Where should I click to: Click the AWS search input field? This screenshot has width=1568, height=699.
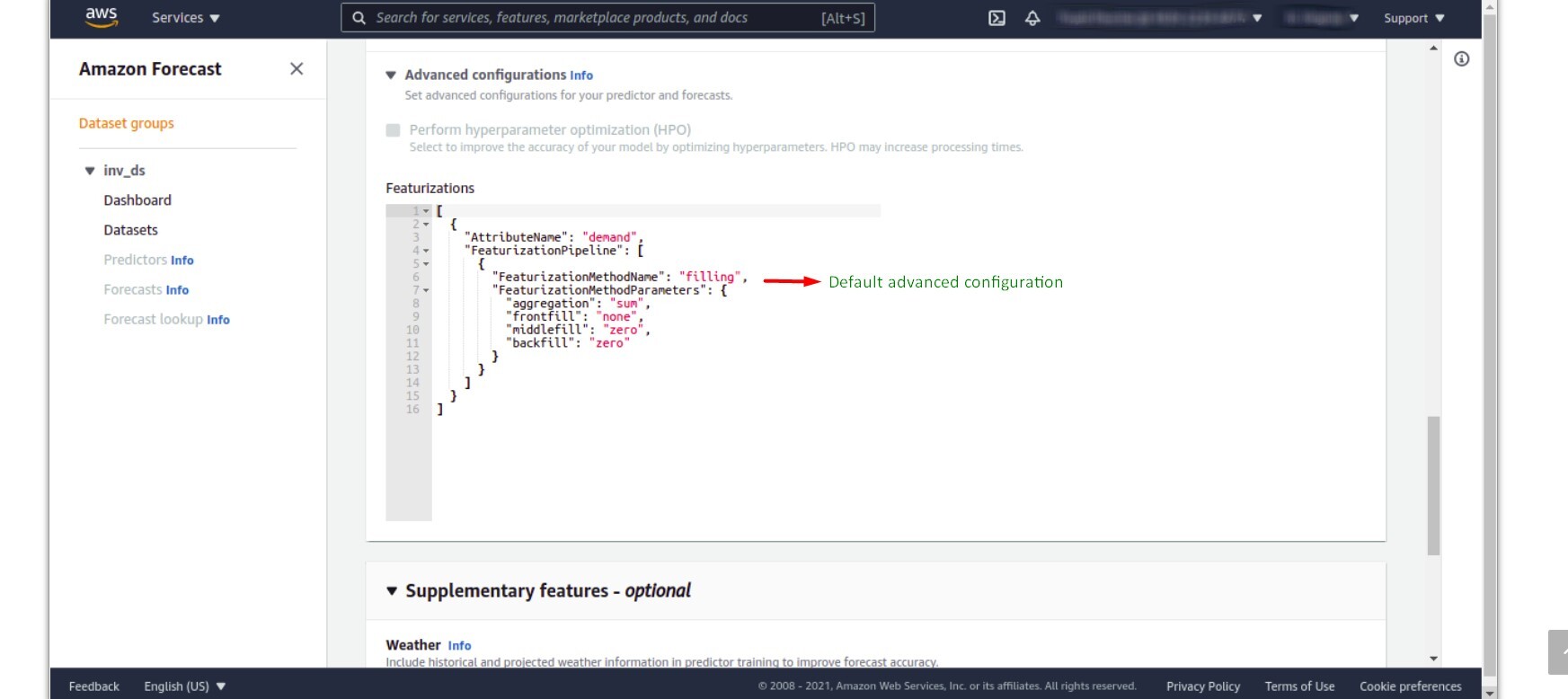(x=607, y=18)
